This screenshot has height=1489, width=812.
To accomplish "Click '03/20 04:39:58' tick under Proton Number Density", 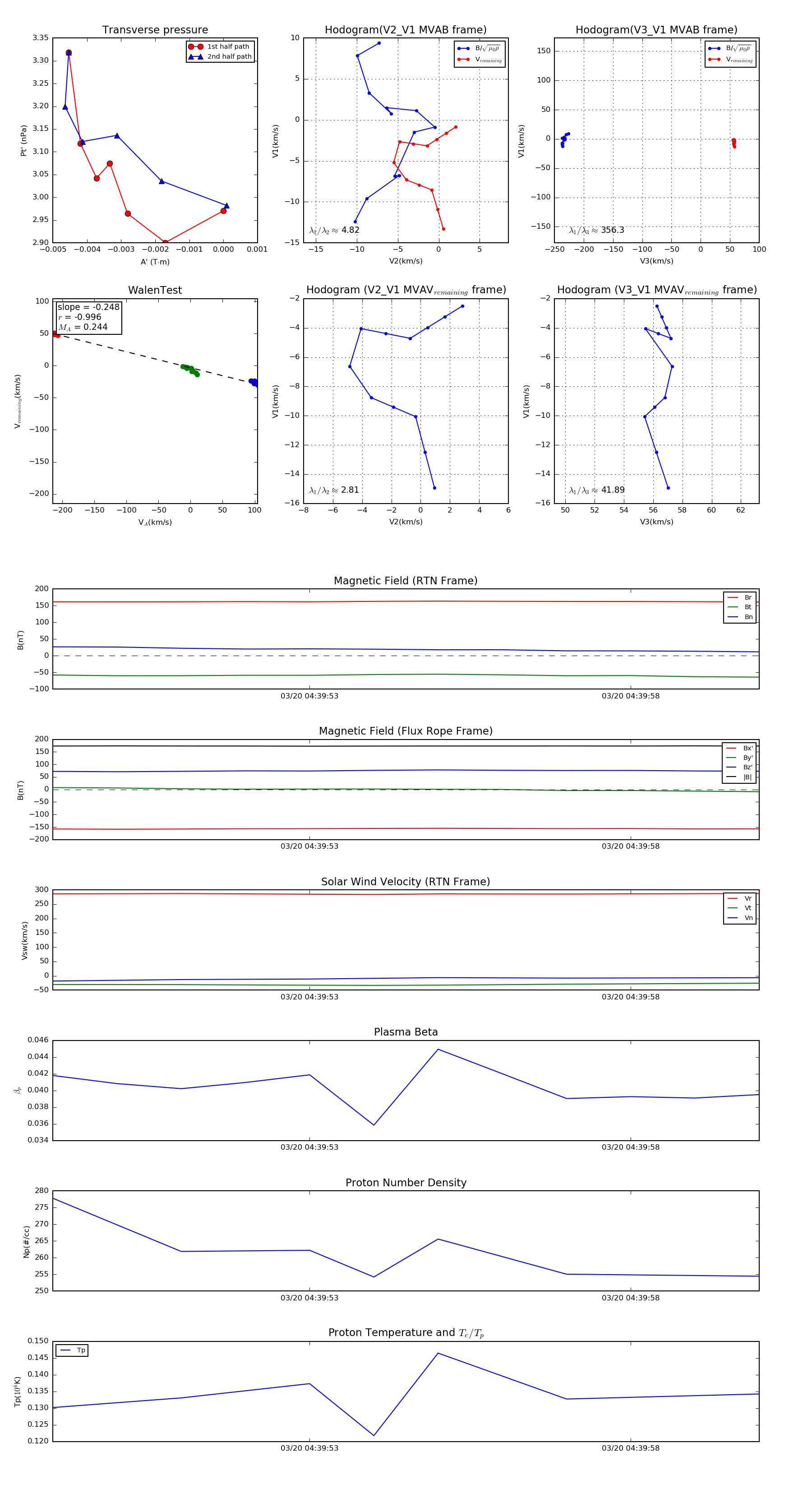I will [631, 1298].
